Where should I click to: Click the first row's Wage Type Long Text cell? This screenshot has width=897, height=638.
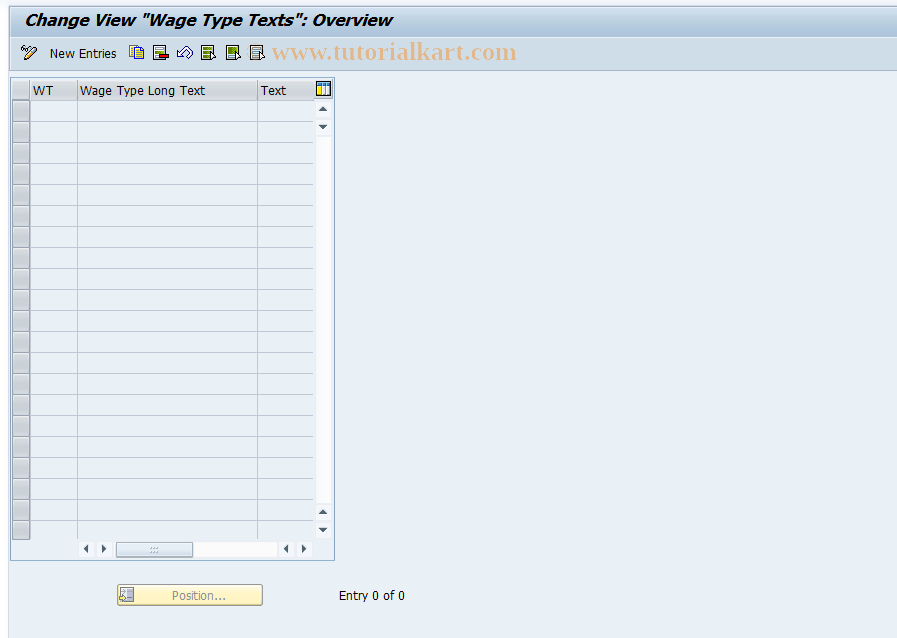click(168, 111)
